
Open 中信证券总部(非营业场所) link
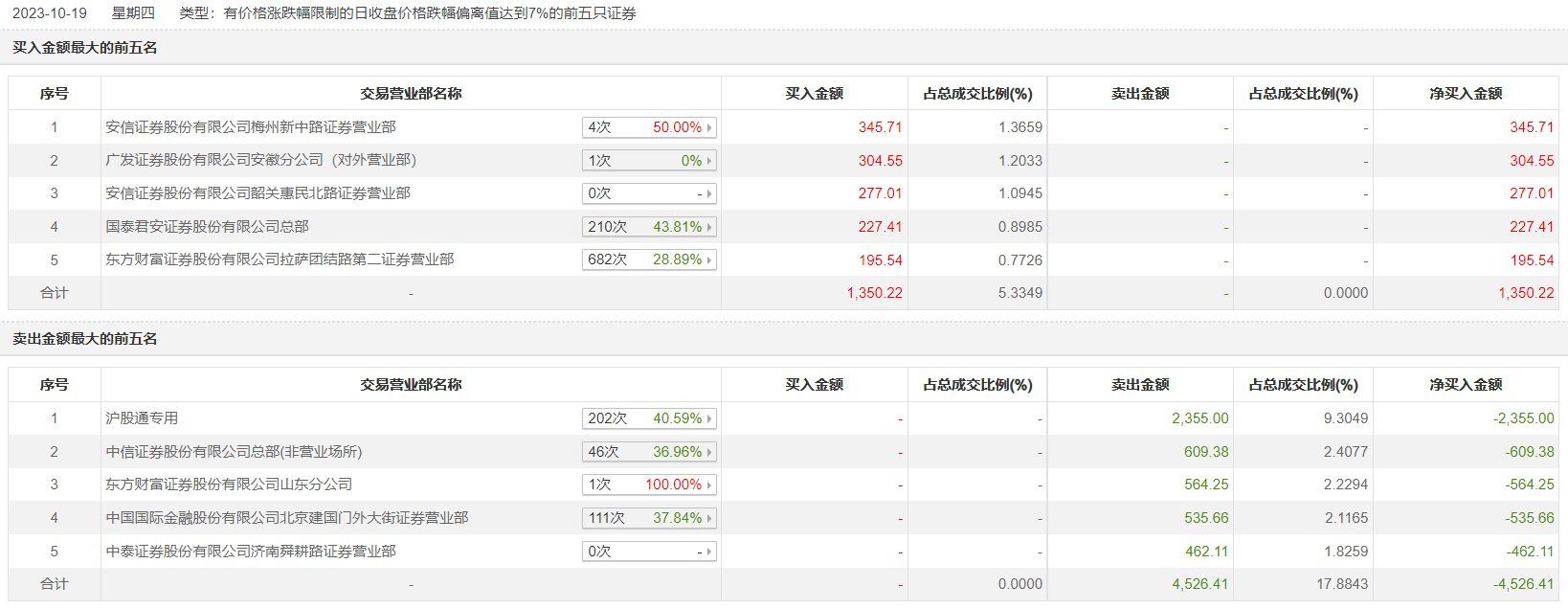pyautogui.click(x=234, y=452)
